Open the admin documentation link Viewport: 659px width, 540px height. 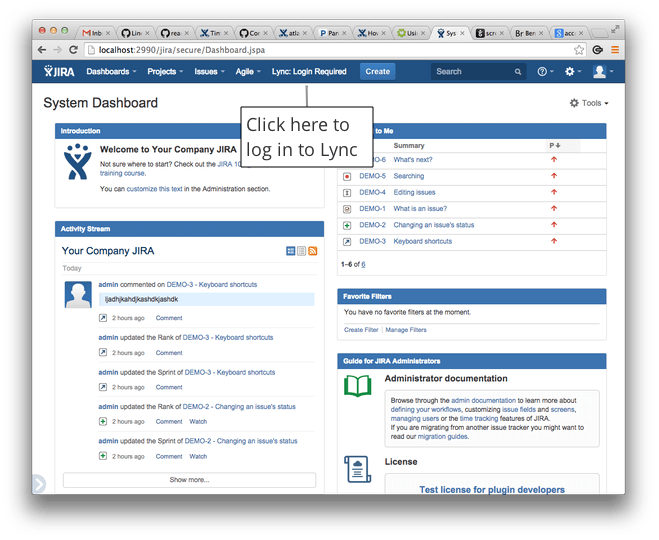(483, 400)
